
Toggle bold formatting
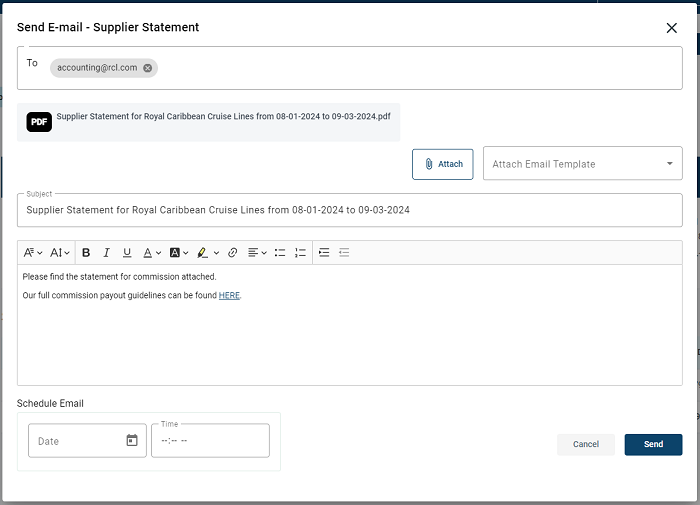point(86,253)
